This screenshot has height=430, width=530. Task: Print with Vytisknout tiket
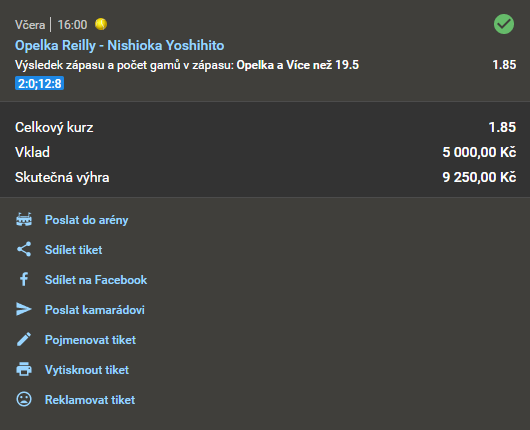[87, 370]
